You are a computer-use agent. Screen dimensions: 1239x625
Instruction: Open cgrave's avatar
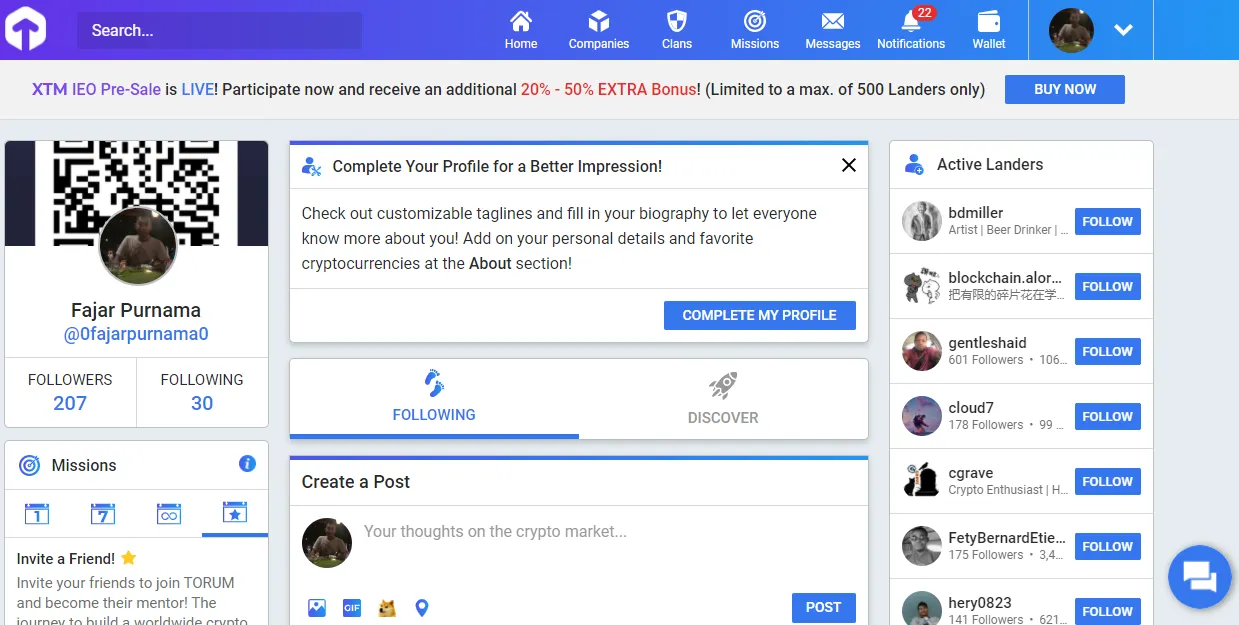[x=922, y=481]
